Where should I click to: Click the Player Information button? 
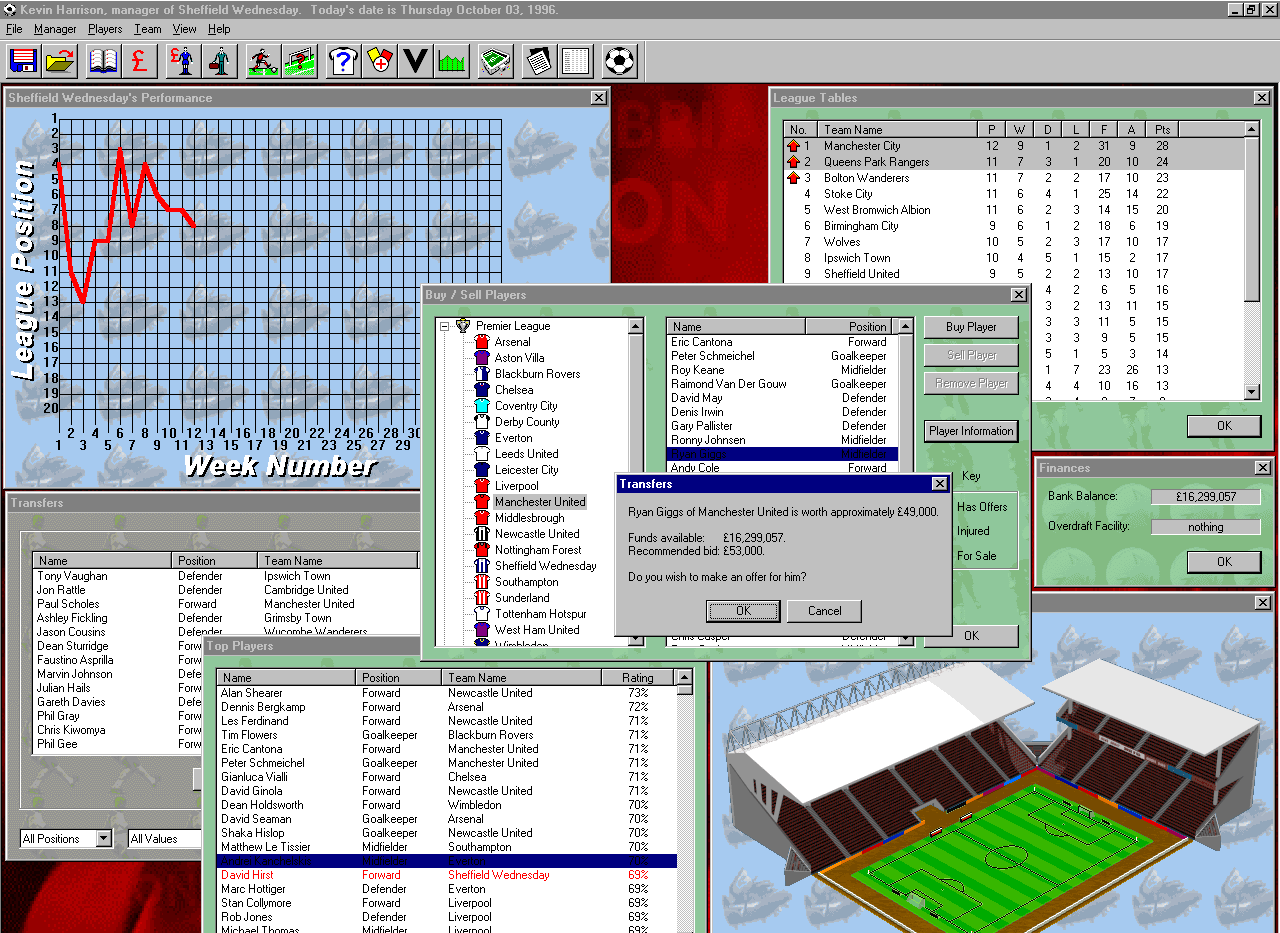pyautogui.click(x=971, y=431)
